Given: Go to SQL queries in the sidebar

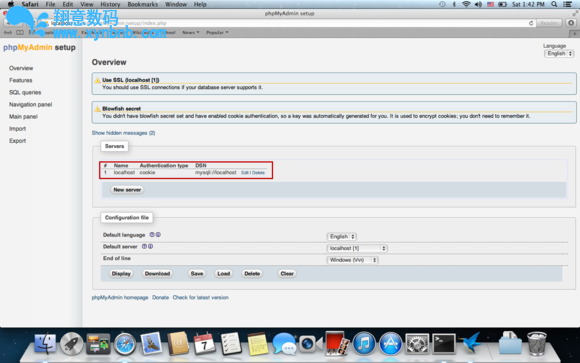Looking at the screenshot, I should pos(25,93).
